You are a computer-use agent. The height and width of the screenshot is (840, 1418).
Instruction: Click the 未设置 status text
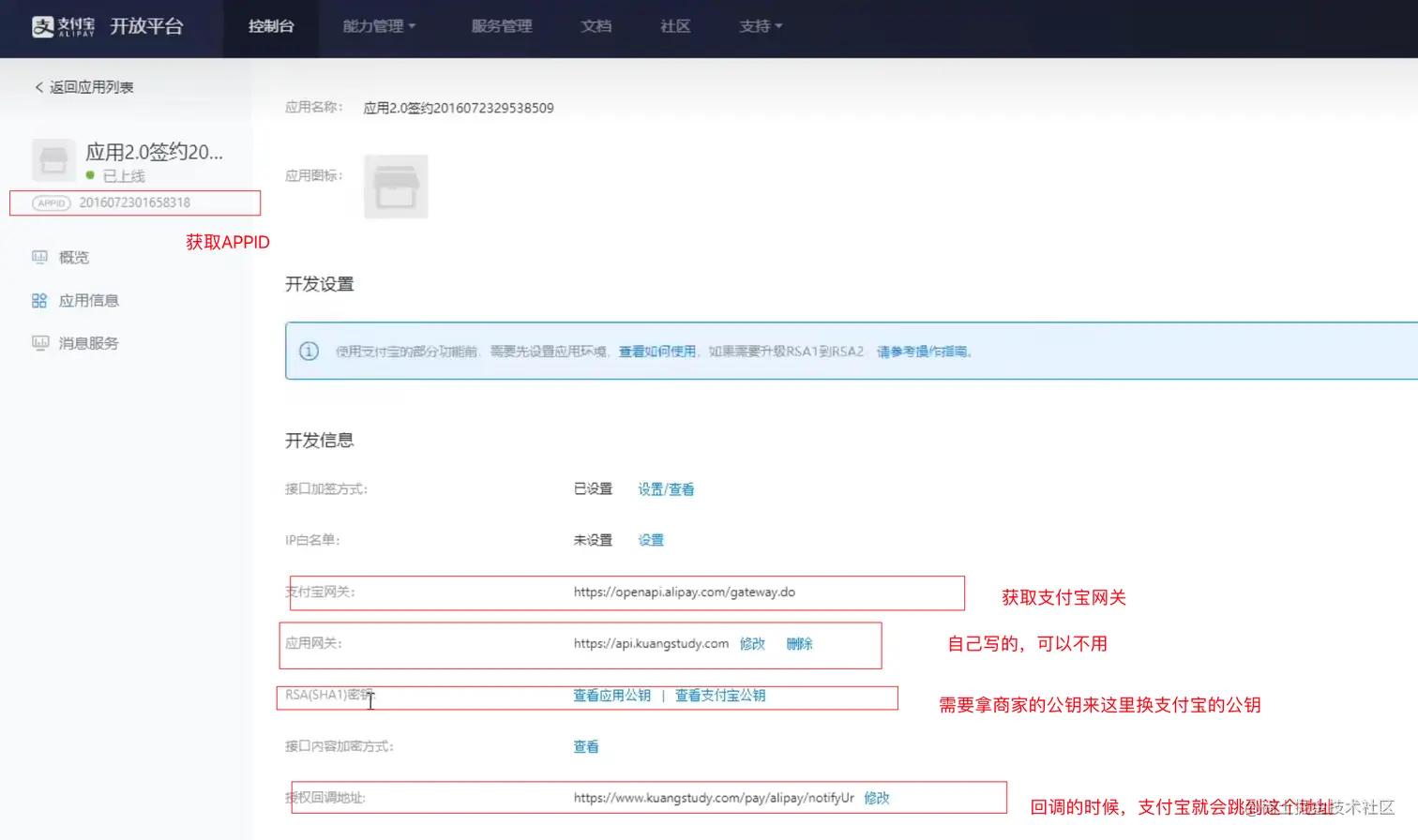pos(593,540)
